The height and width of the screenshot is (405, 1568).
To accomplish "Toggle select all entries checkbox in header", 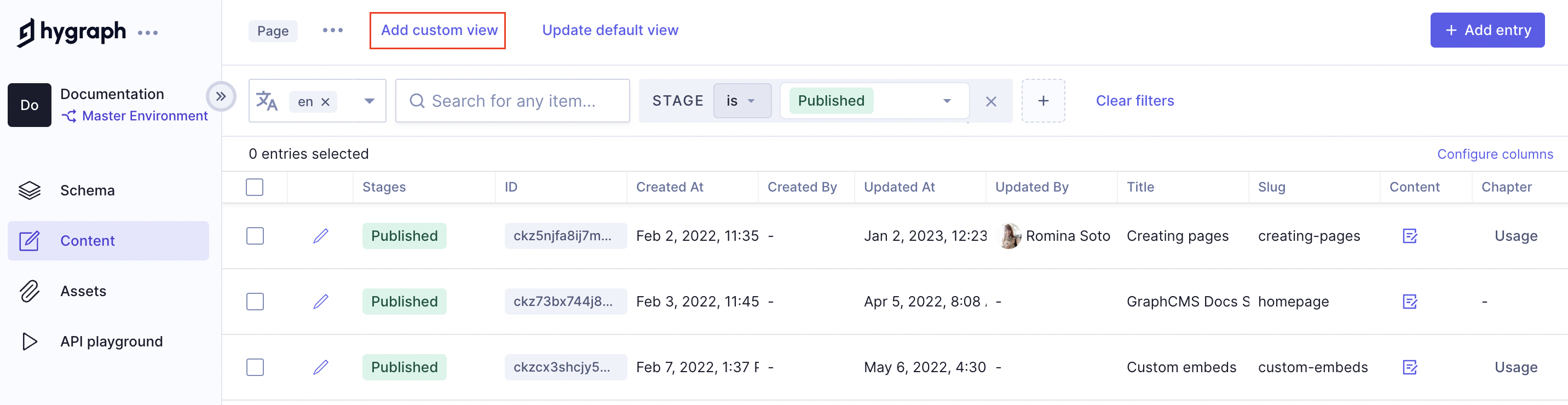I will [x=255, y=187].
